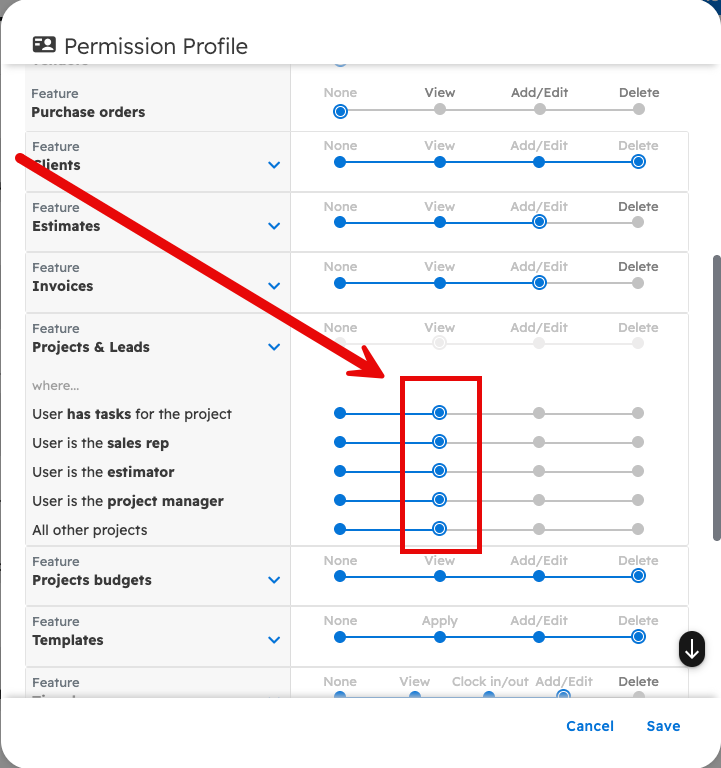721x768 pixels.
Task: Expand the Estimates feature chevron
Action: point(275,226)
